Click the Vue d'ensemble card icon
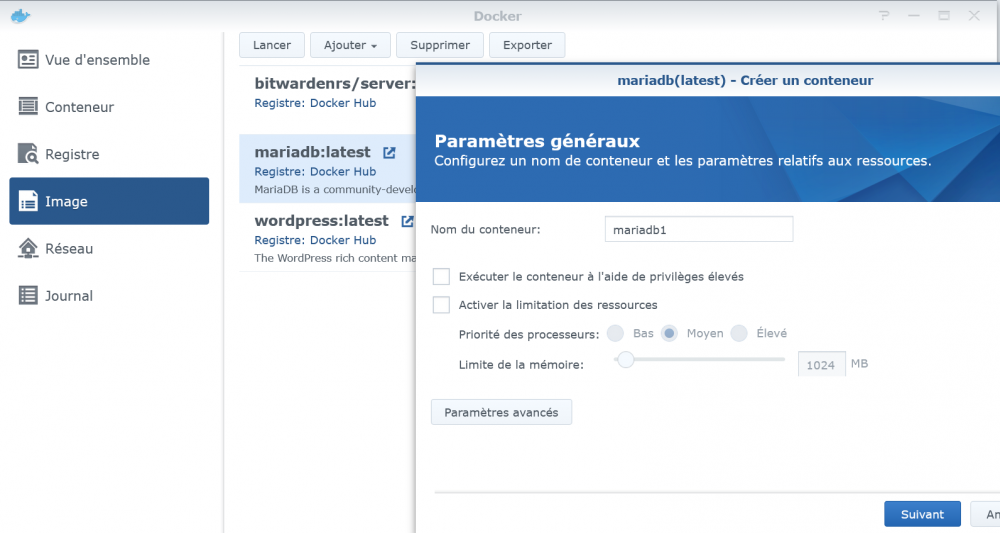Viewport: 1000px width, 533px height. click(x=28, y=60)
